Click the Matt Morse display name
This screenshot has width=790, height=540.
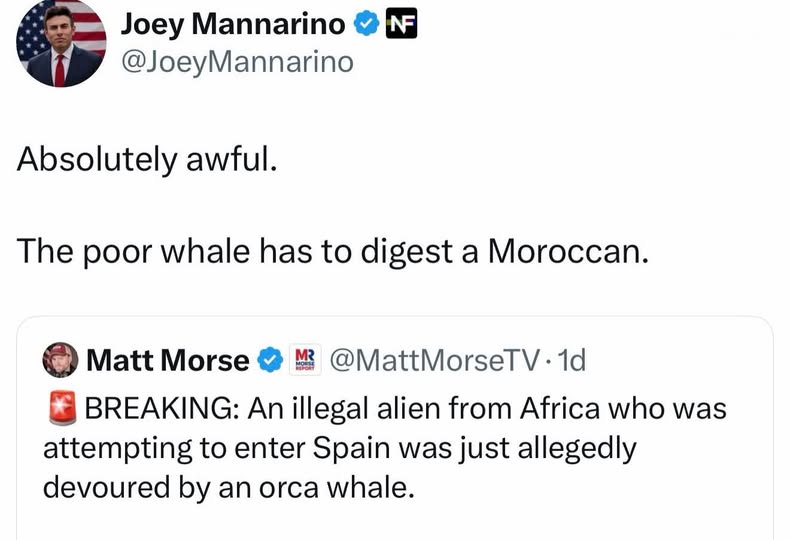[x=168, y=361]
